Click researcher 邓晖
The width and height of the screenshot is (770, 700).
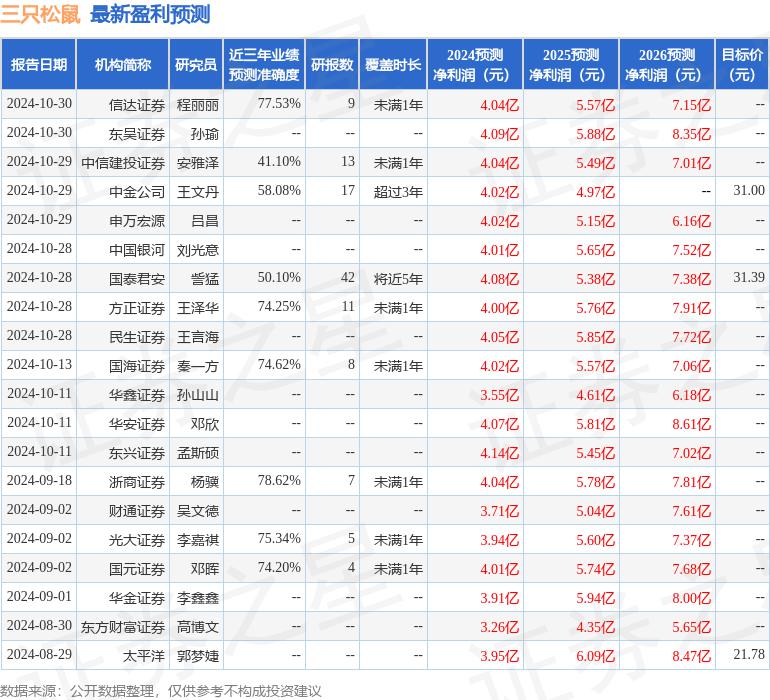click(x=205, y=568)
